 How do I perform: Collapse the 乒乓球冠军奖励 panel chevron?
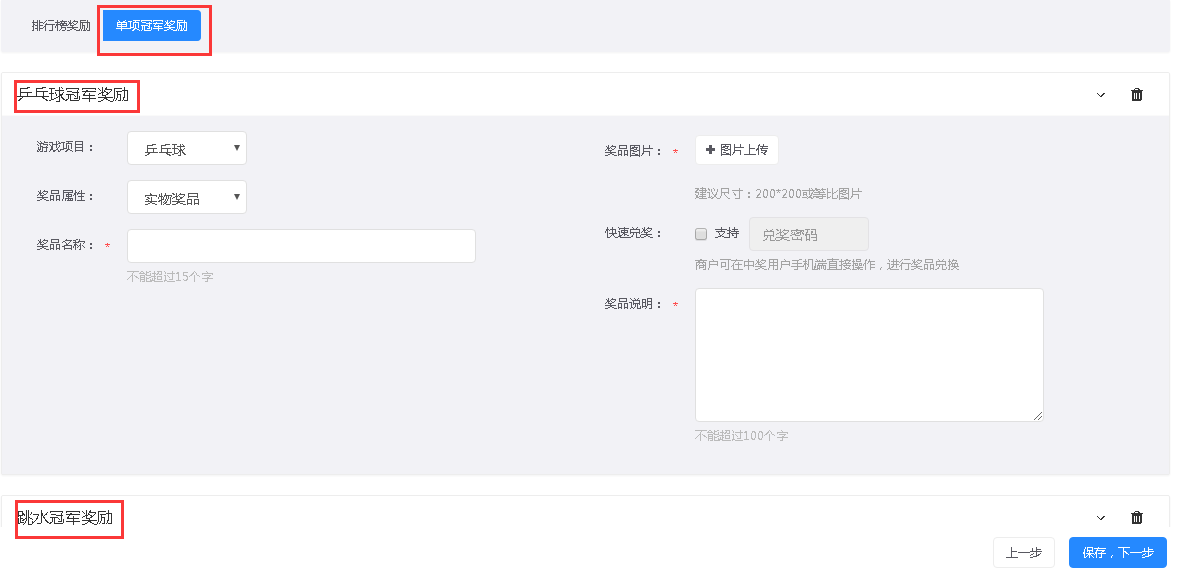(1101, 95)
